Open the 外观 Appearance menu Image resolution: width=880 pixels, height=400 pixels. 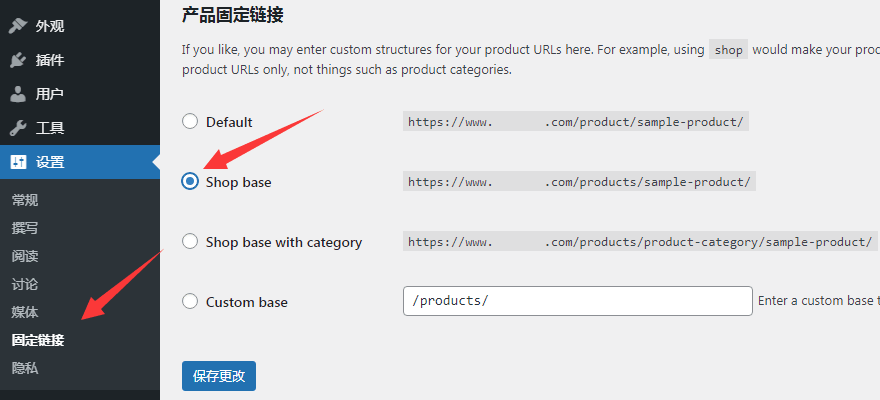tap(50, 26)
